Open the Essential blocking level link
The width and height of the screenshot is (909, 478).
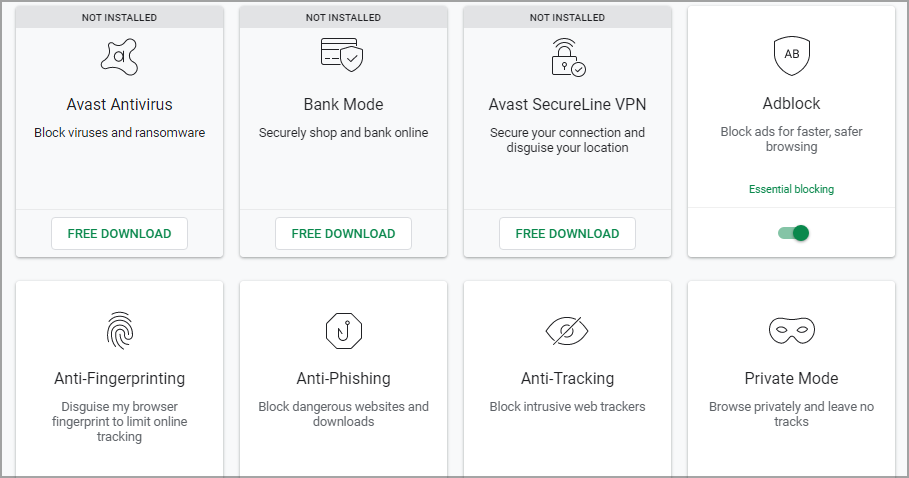click(x=791, y=189)
